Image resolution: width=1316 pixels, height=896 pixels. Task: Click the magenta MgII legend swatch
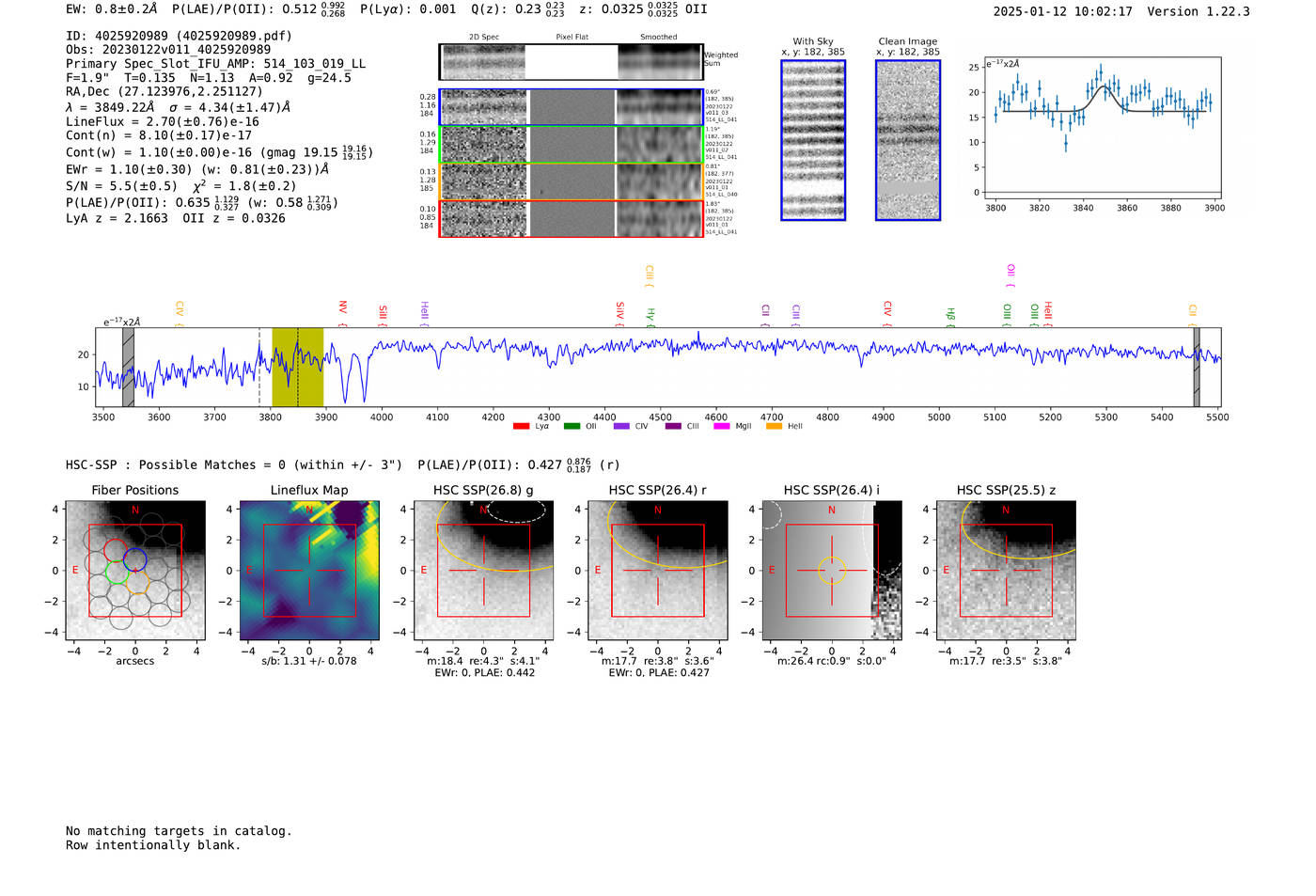pos(722,427)
